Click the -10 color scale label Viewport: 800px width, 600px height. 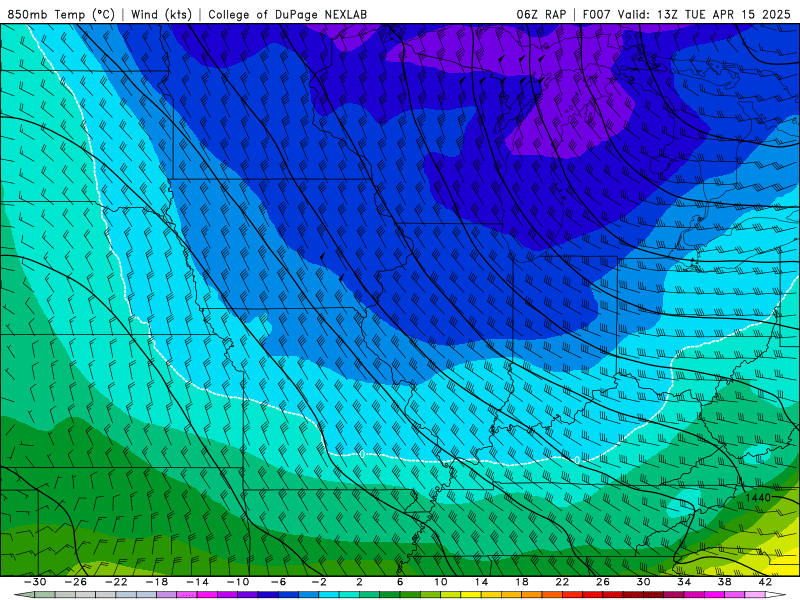238,582
